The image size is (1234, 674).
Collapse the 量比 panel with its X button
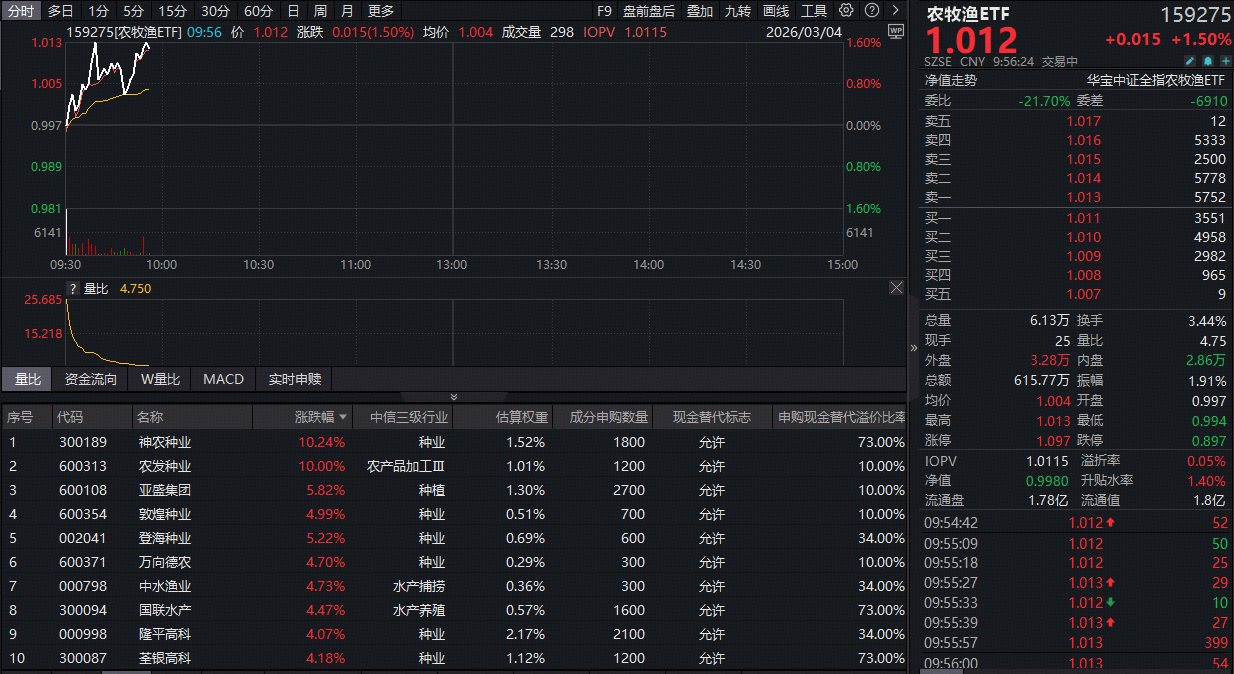tap(896, 287)
